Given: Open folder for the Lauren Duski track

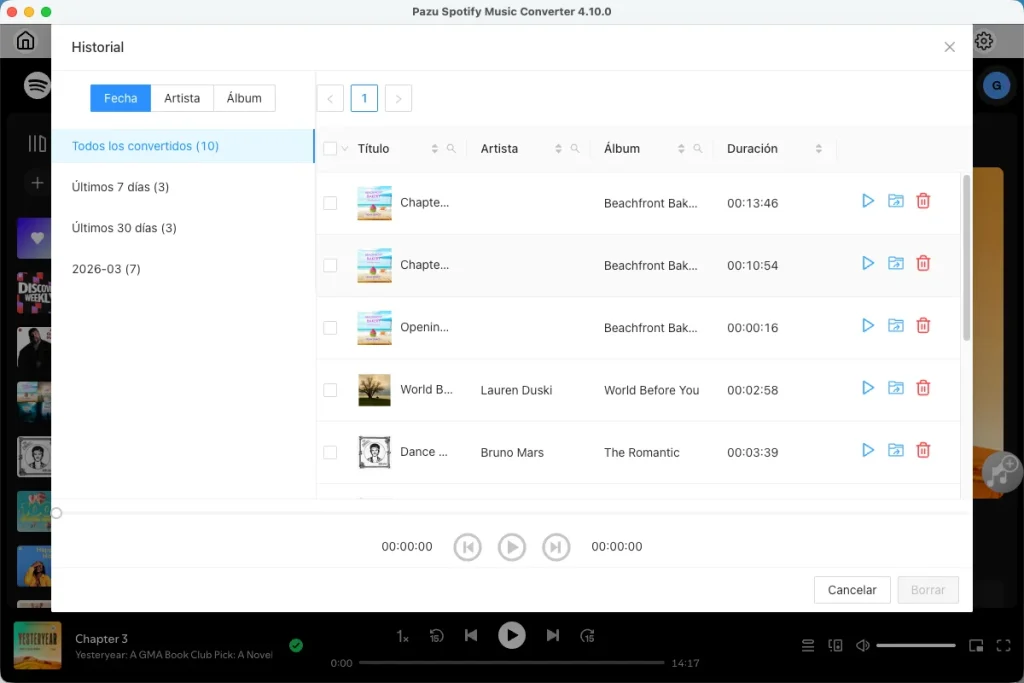Looking at the screenshot, I should click(x=895, y=388).
